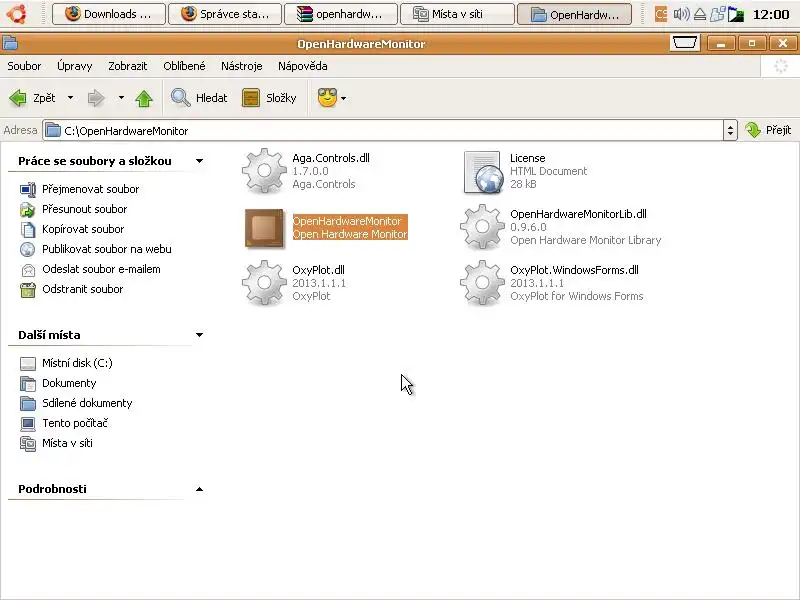The height and width of the screenshot is (600, 800).
Task: Click the License file name
Action: click(x=528, y=158)
